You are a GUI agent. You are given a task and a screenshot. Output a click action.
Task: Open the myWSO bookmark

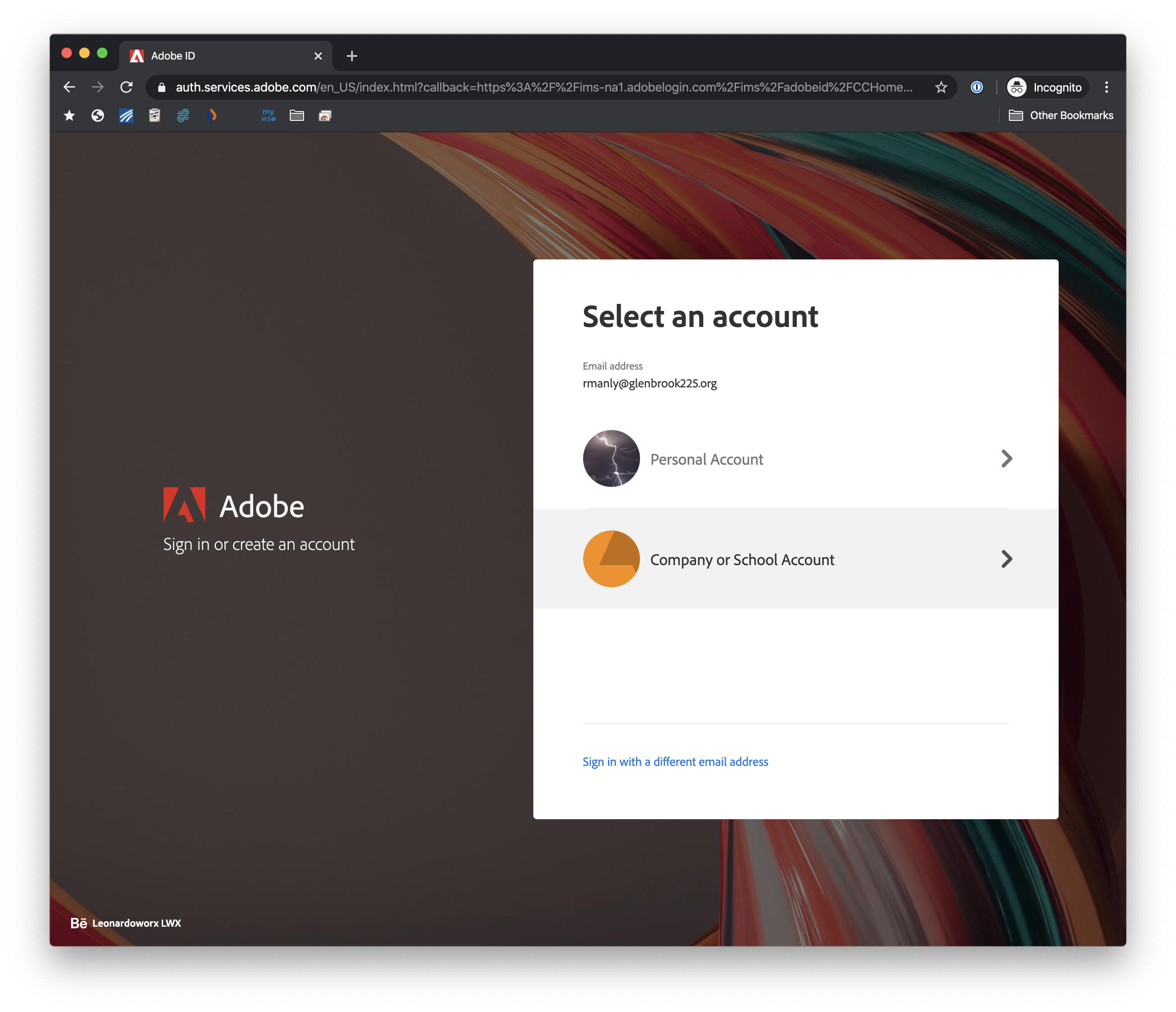click(268, 116)
